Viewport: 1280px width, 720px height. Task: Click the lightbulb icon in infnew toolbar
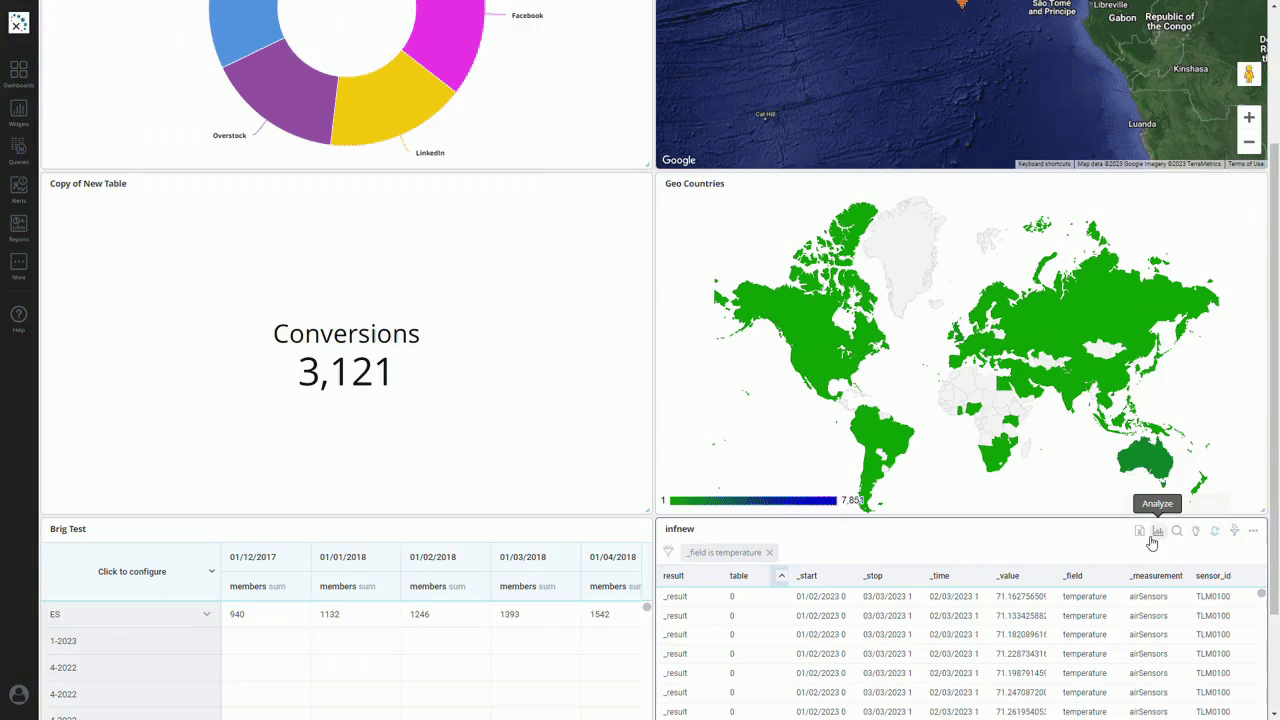1196,531
